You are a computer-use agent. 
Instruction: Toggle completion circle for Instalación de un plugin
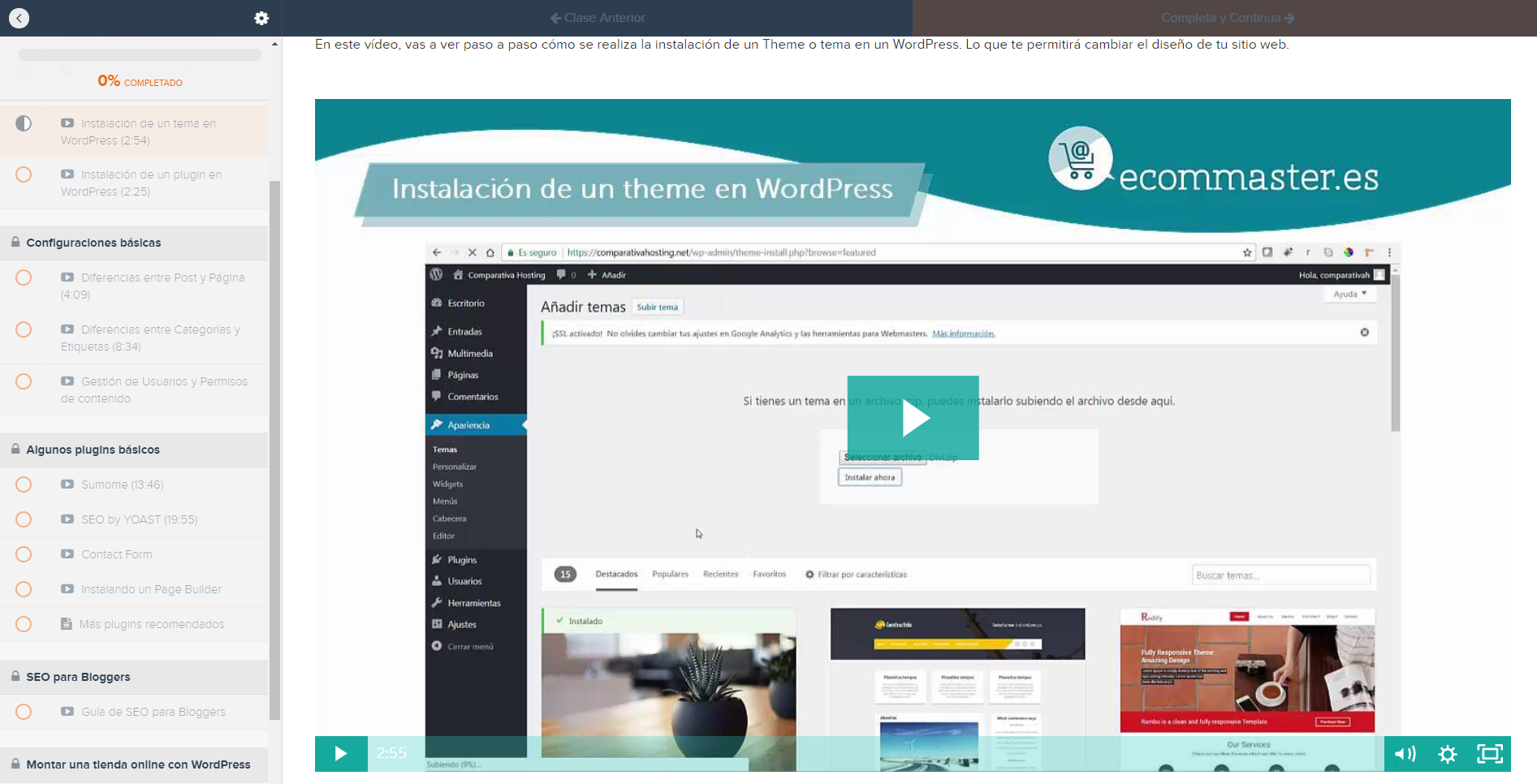24,174
